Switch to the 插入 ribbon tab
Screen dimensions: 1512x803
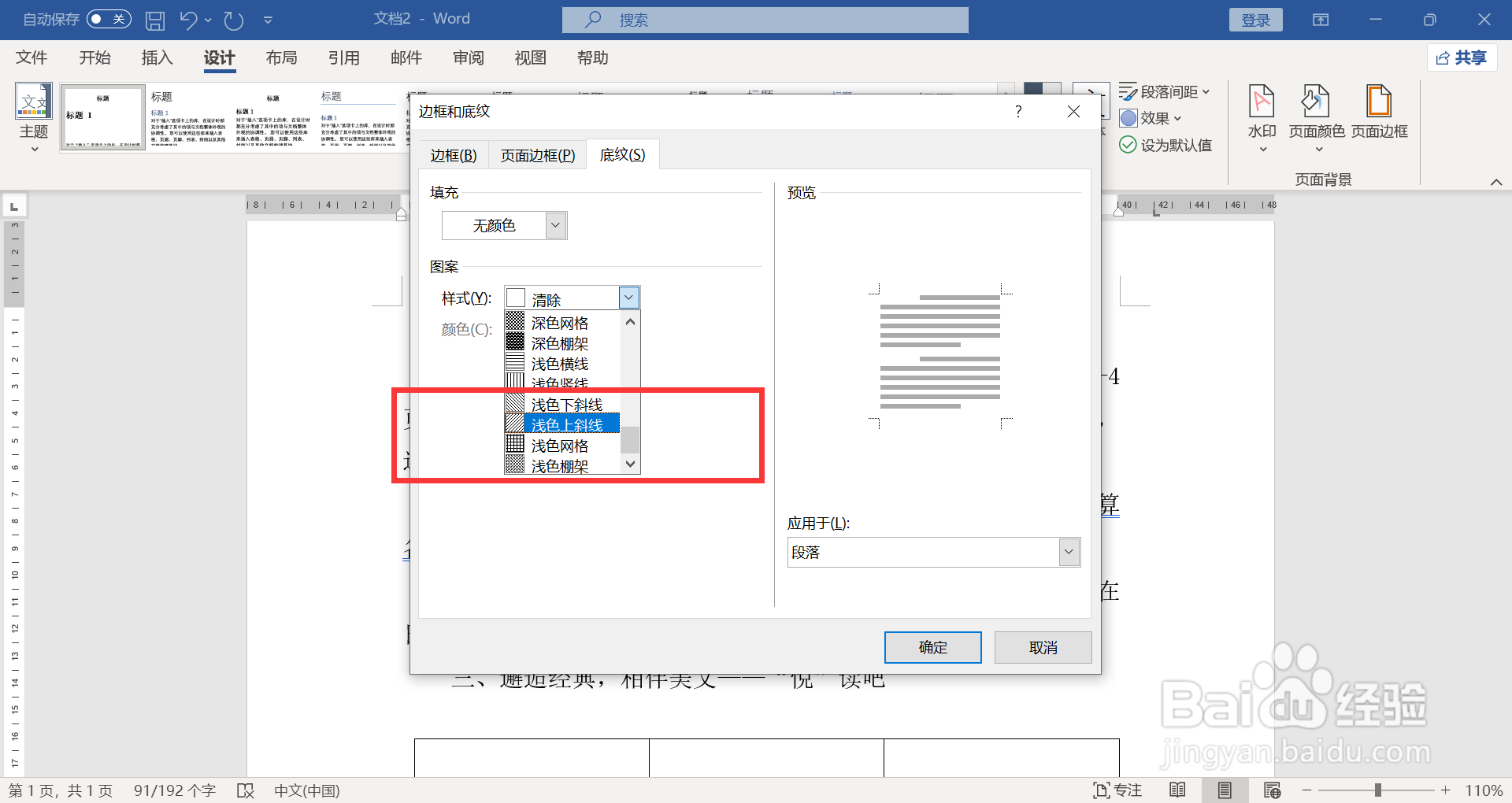tap(157, 57)
